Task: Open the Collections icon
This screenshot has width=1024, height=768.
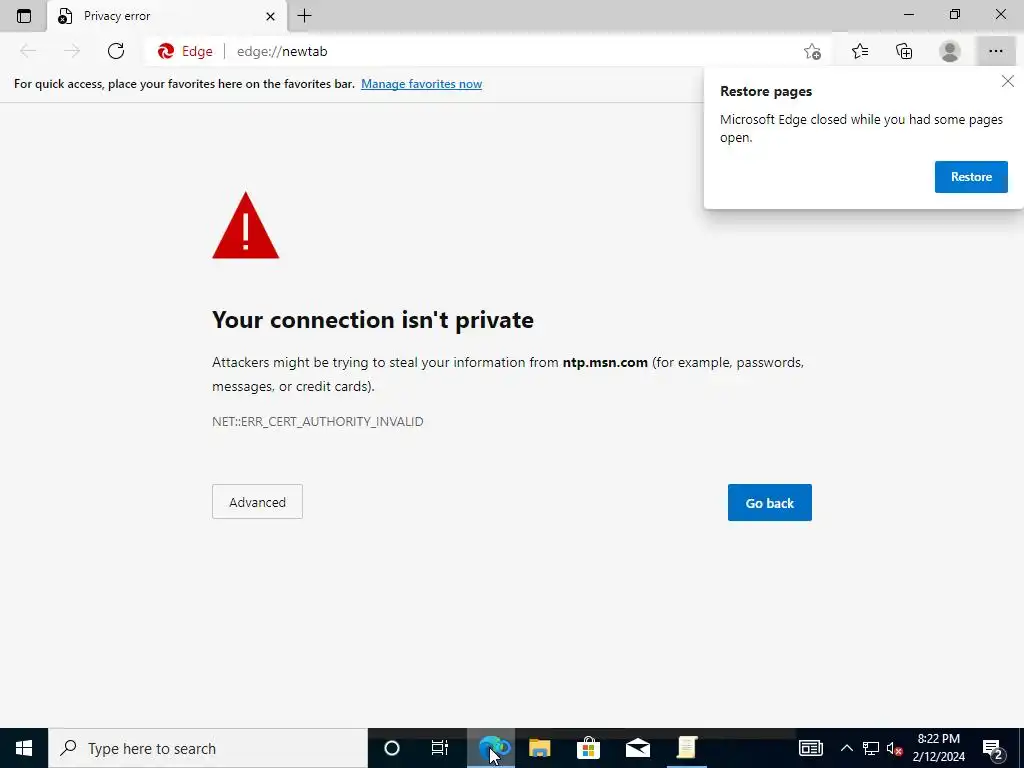Action: (x=904, y=51)
